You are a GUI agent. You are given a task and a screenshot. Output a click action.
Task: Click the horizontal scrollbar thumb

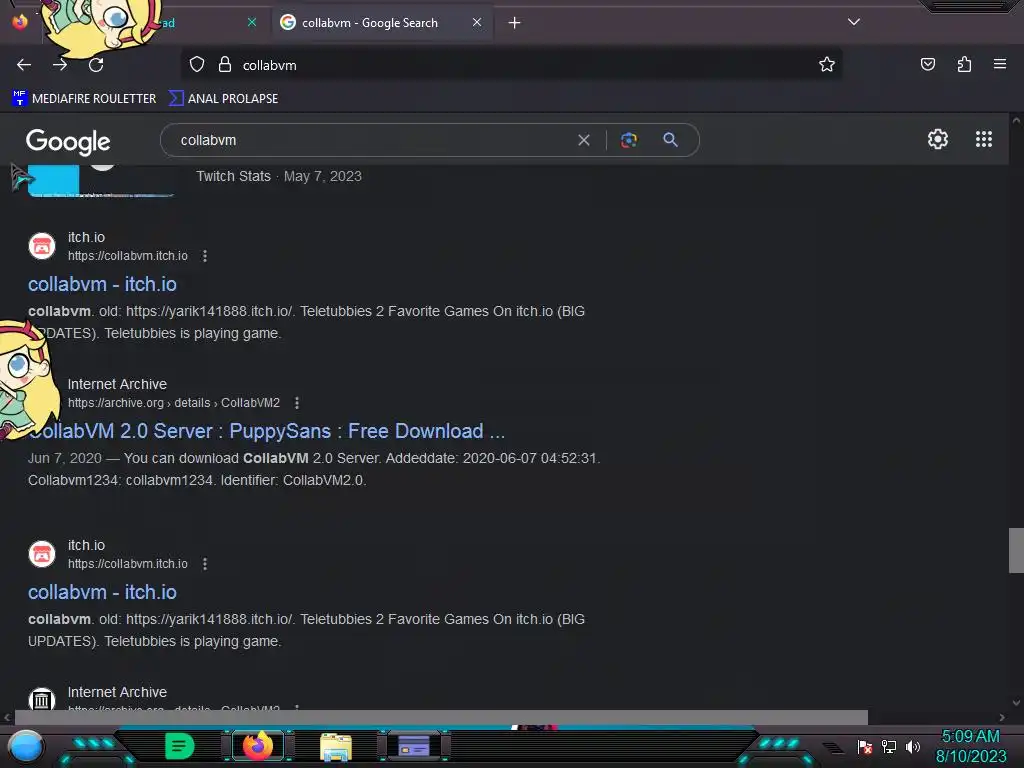(x=441, y=717)
